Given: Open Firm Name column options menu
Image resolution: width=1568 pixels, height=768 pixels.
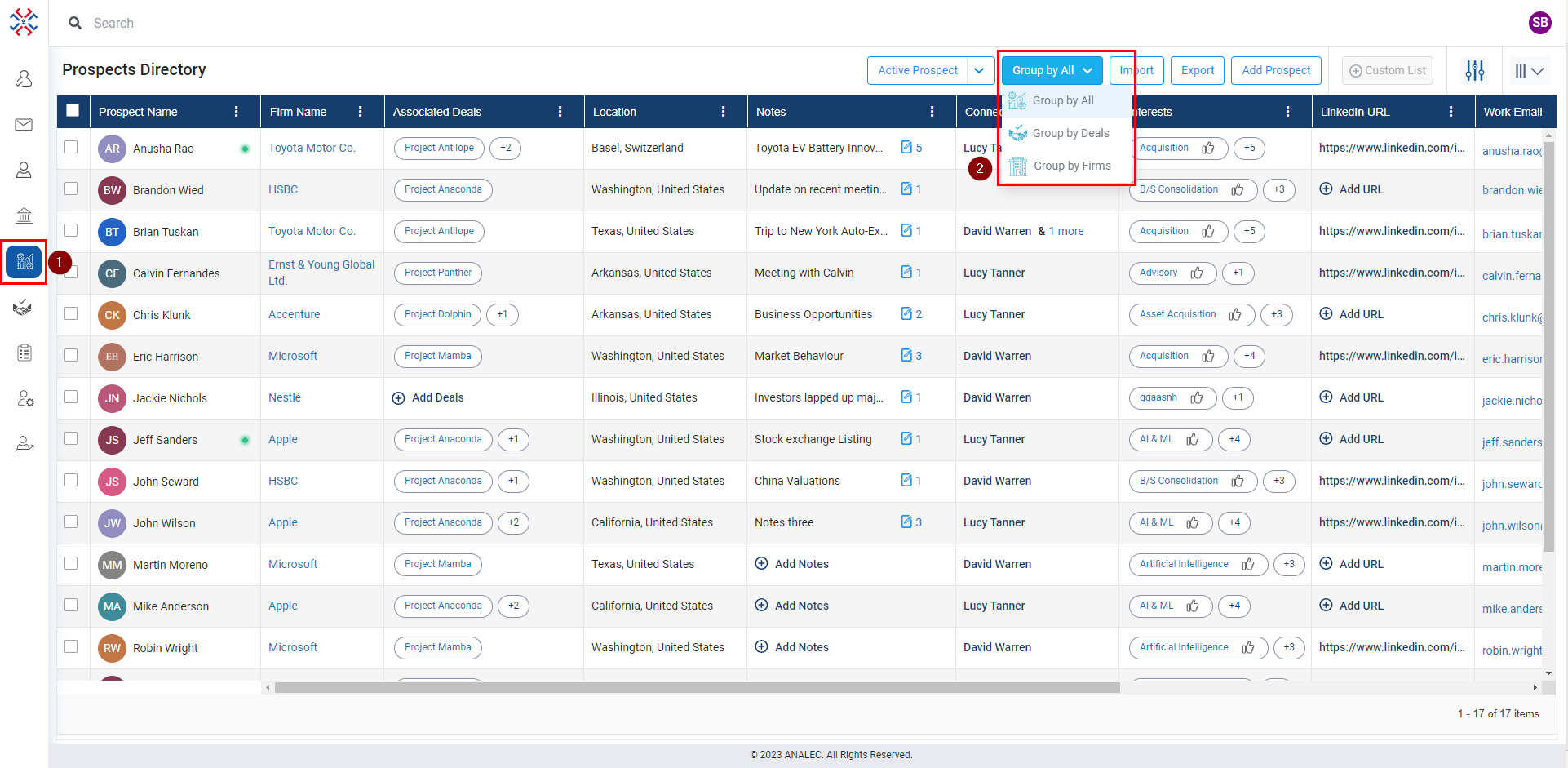Looking at the screenshot, I should (361, 112).
